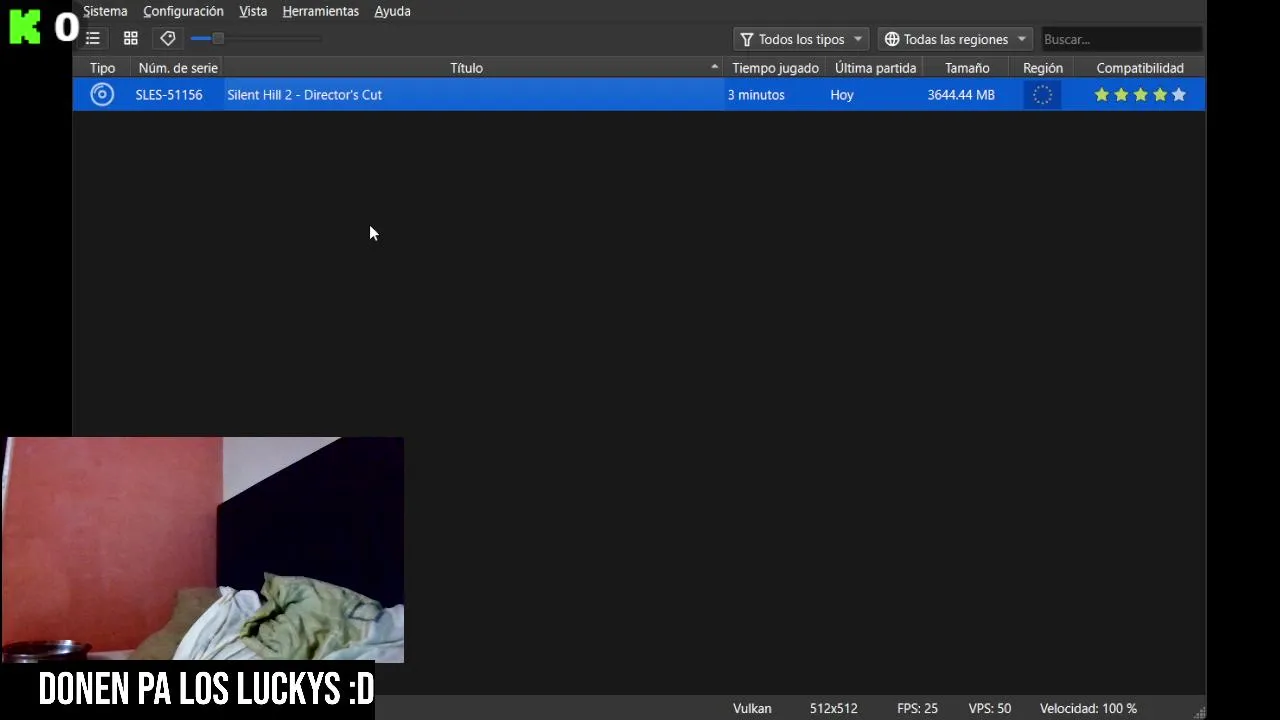
Task: Click the FPS: 25 status entry
Action: coord(917,708)
